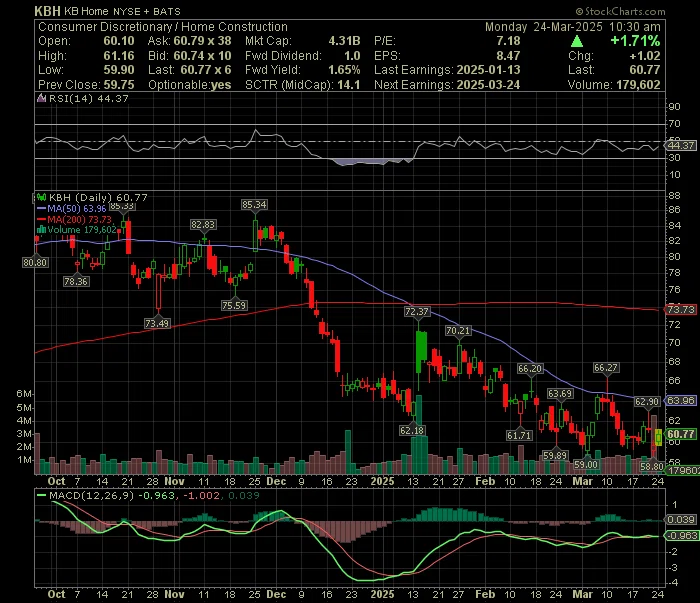Click the 85.34 price high annotation
This screenshot has width=700, height=603.
(x=254, y=205)
